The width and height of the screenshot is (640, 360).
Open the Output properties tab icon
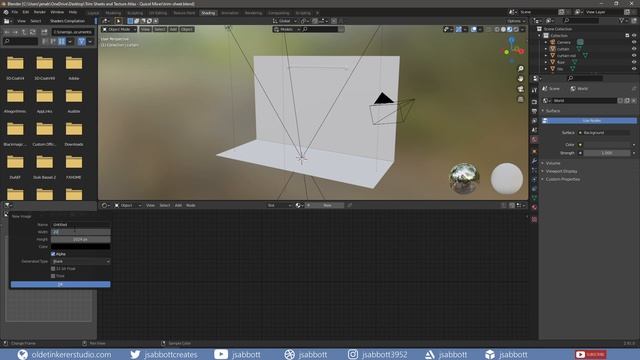pyautogui.click(x=534, y=111)
